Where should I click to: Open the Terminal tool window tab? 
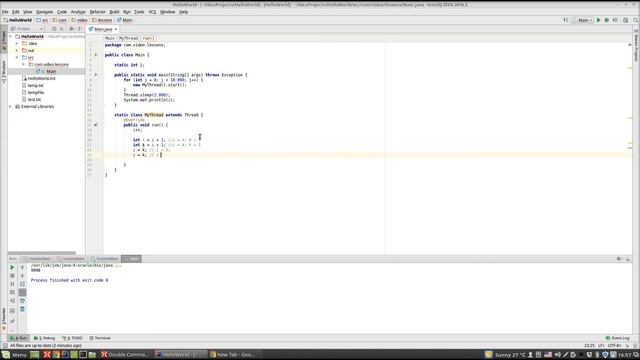(x=100, y=338)
